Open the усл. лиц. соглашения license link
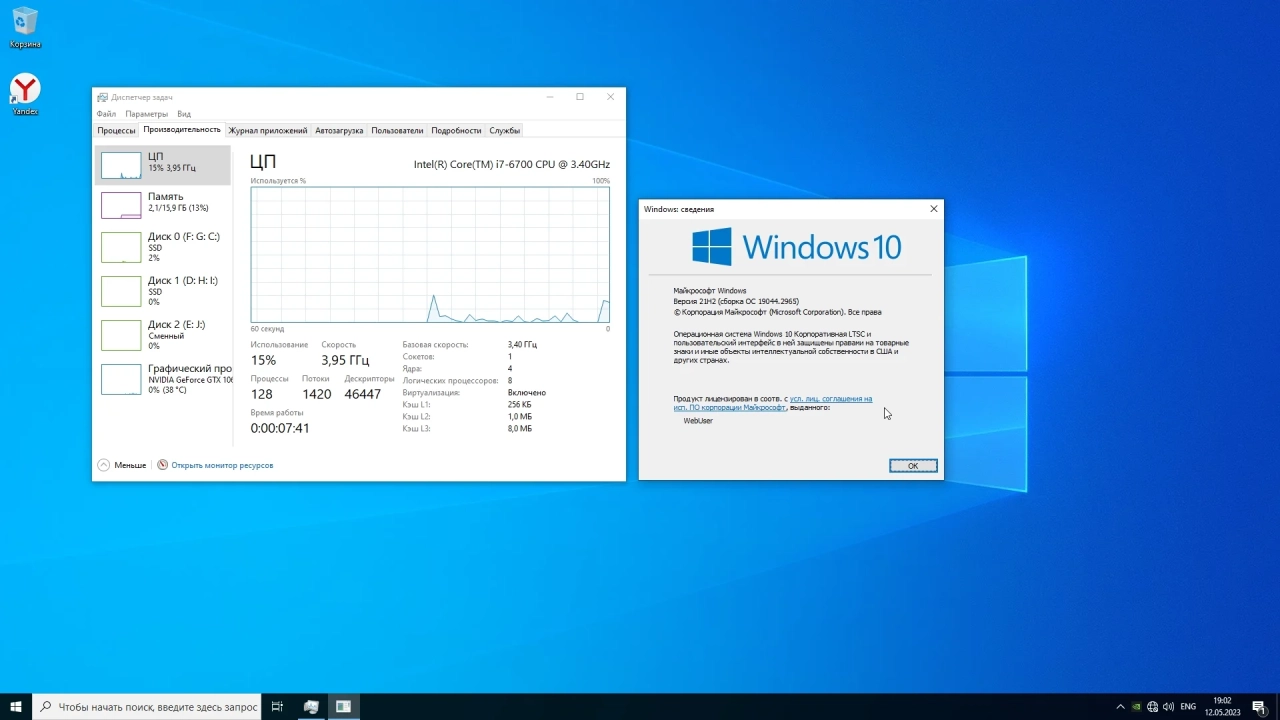1280x720 pixels. [831, 399]
